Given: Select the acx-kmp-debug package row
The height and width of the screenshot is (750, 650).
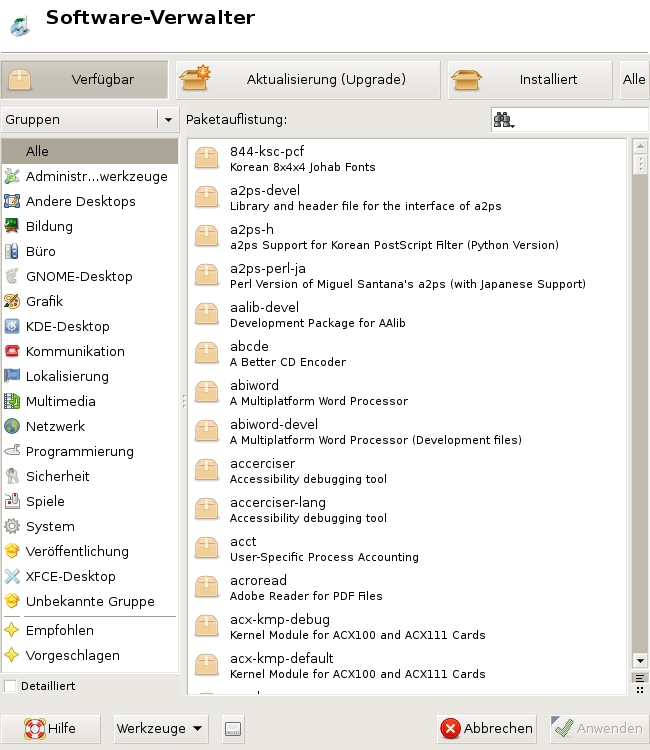Looking at the screenshot, I should click(x=407, y=627).
